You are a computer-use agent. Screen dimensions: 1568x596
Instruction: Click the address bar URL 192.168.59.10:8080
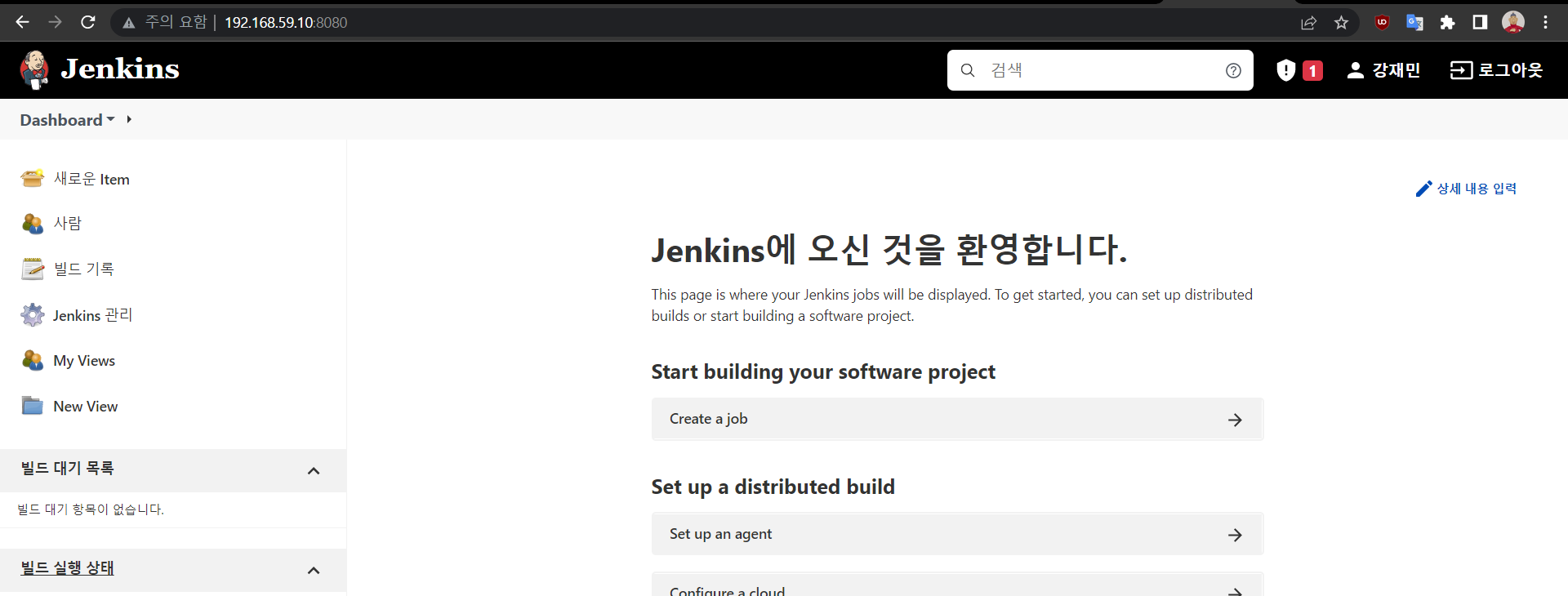pyautogui.click(x=286, y=23)
